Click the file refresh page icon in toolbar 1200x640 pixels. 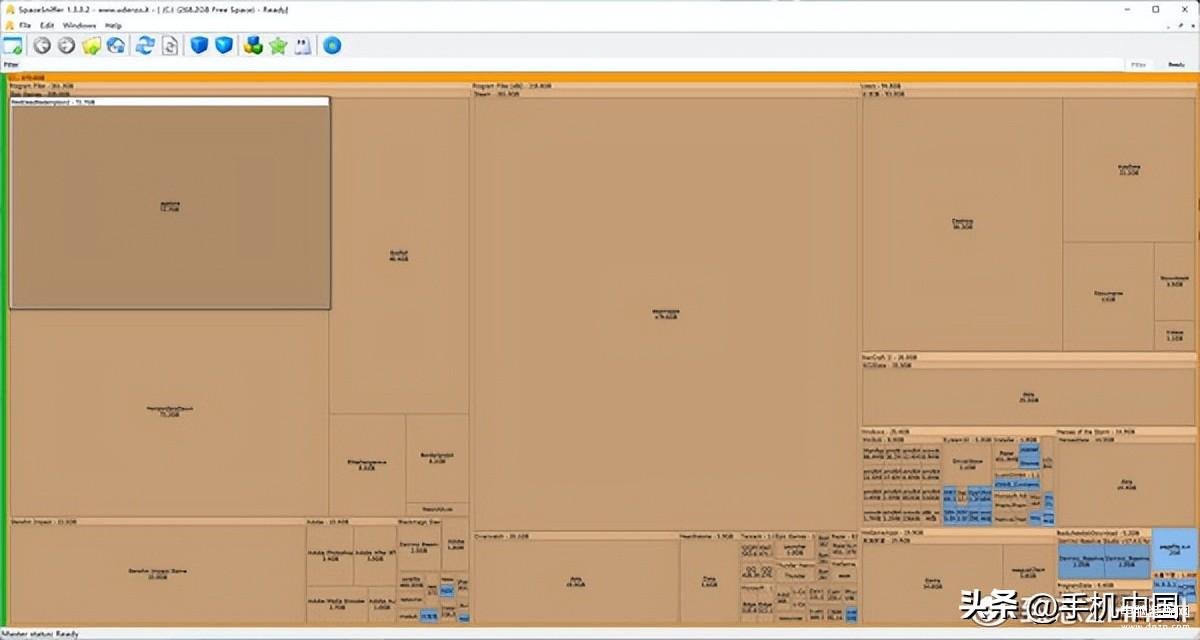170,45
